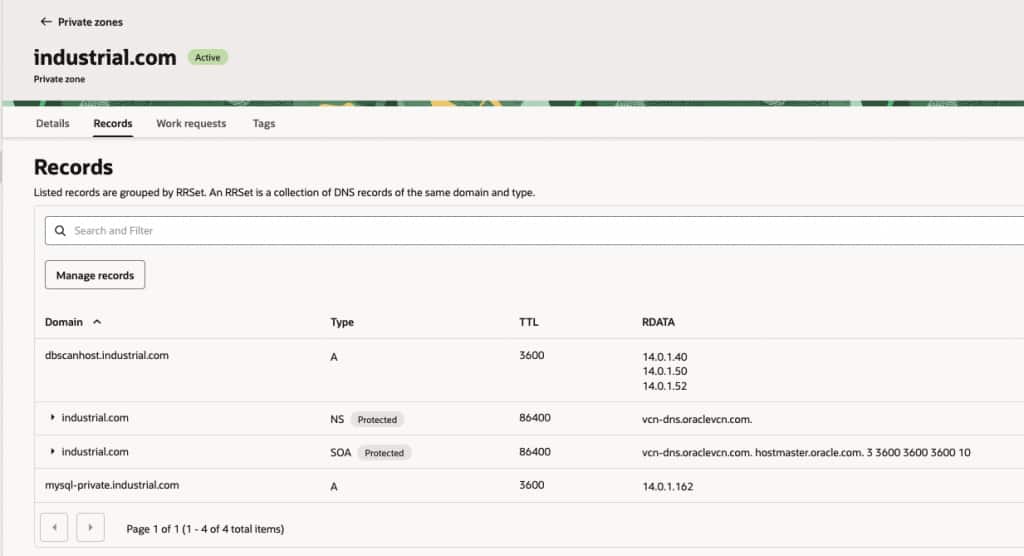The height and width of the screenshot is (556, 1024).
Task: Open the Details tab
Action: [52, 123]
